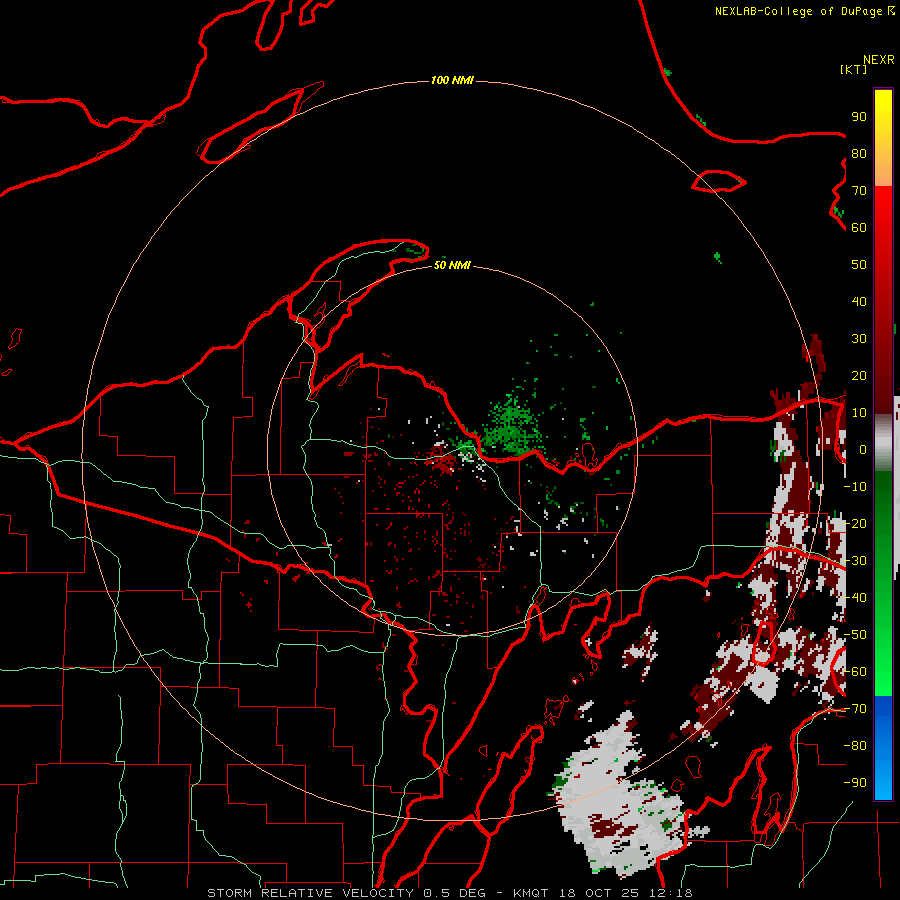The height and width of the screenshot is (900, 900).
Task: Click the 50 NMI range ring label
Action: (452, 265)
